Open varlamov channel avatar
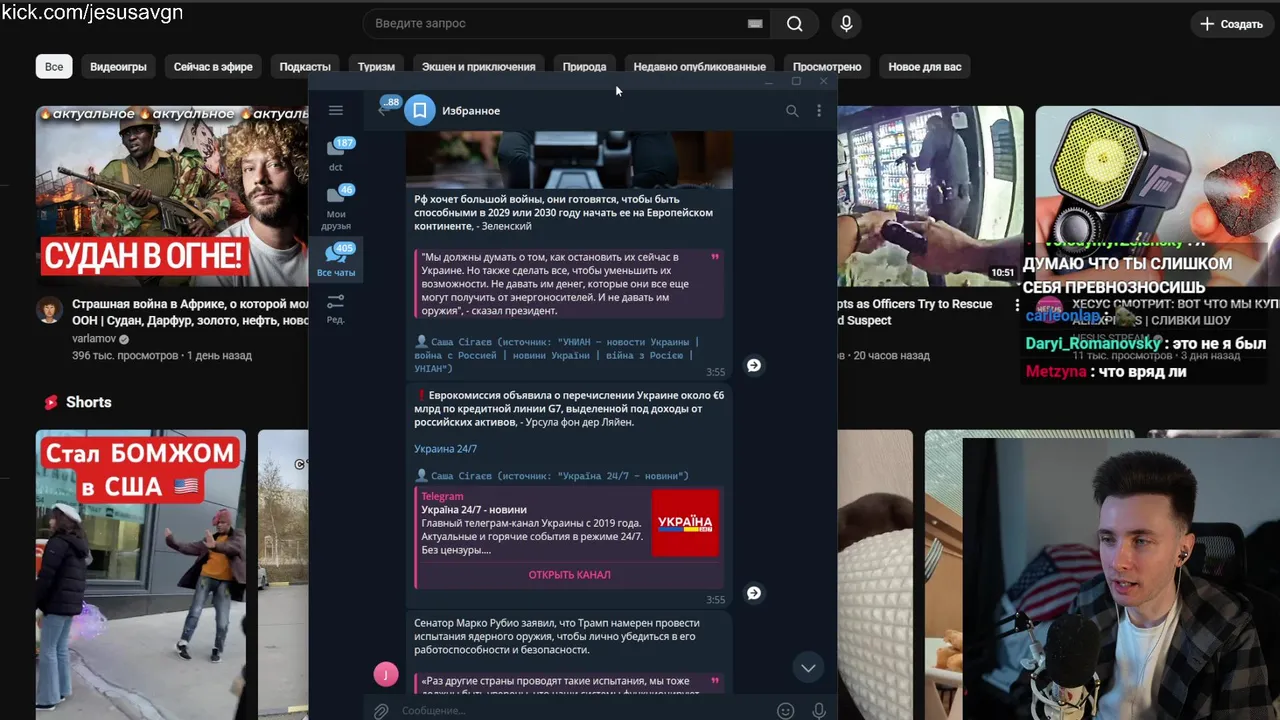 [49, 310]
